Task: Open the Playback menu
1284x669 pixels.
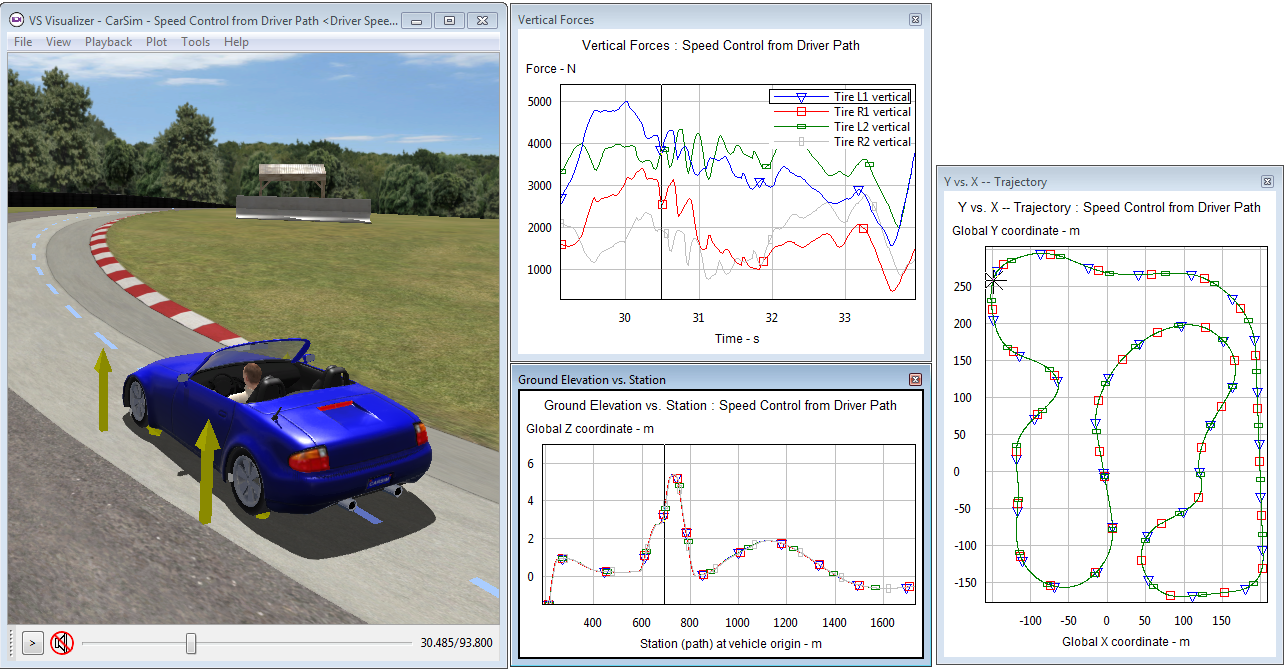Action: point(108,42)
